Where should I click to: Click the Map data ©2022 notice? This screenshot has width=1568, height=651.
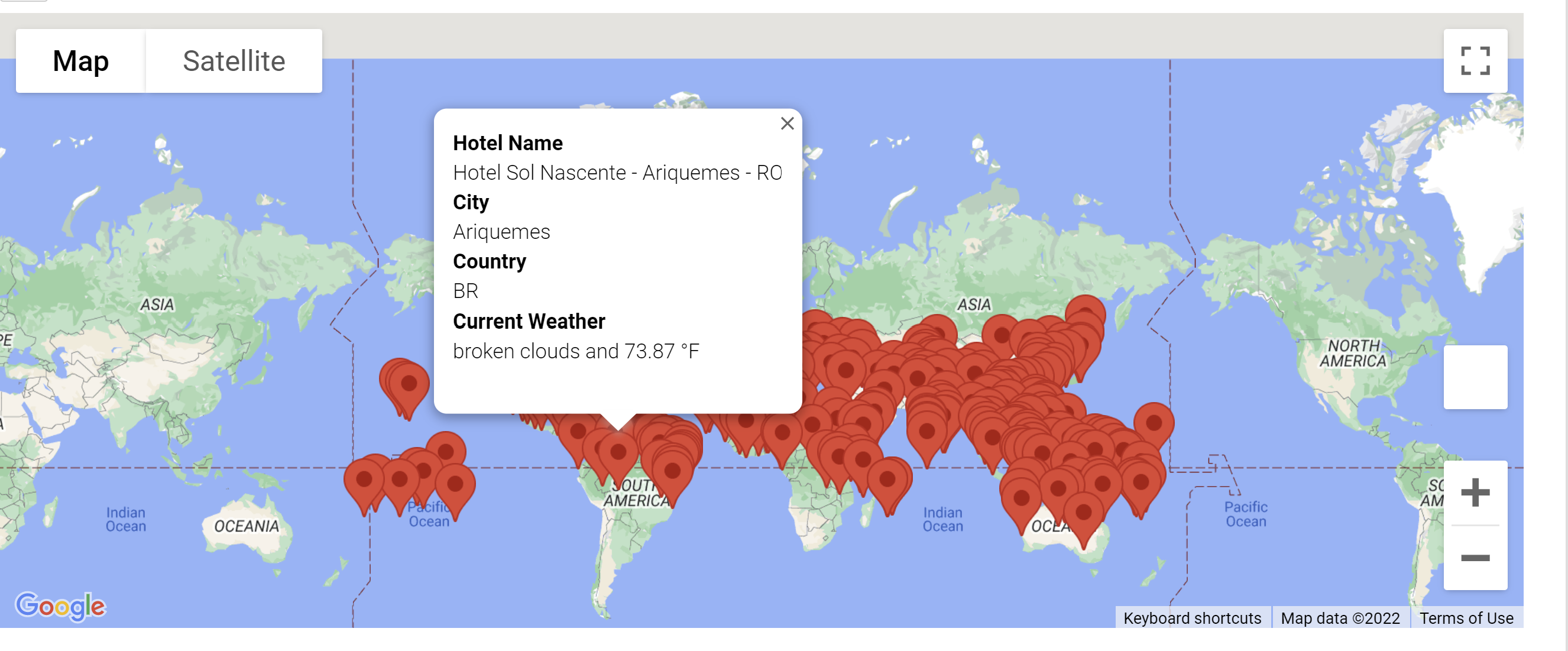1339,618
